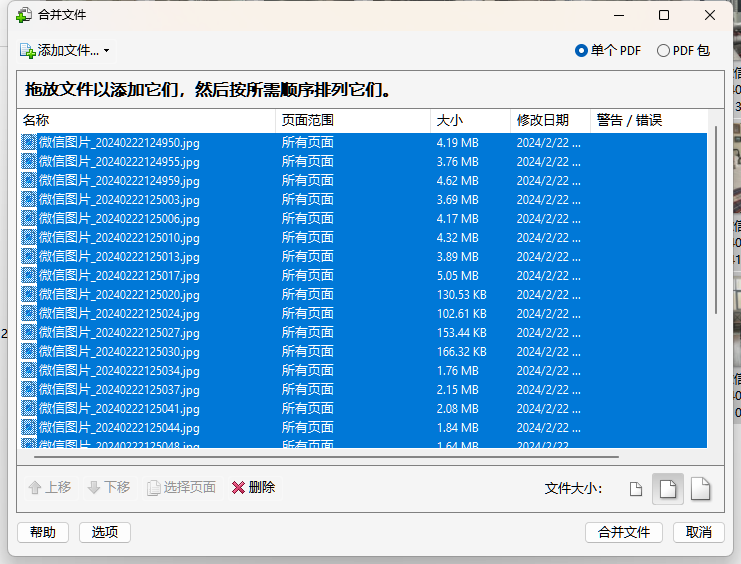The image size is (741, 564).
Task: Click the 4.62 MB size cell
Action: (457, 181)
